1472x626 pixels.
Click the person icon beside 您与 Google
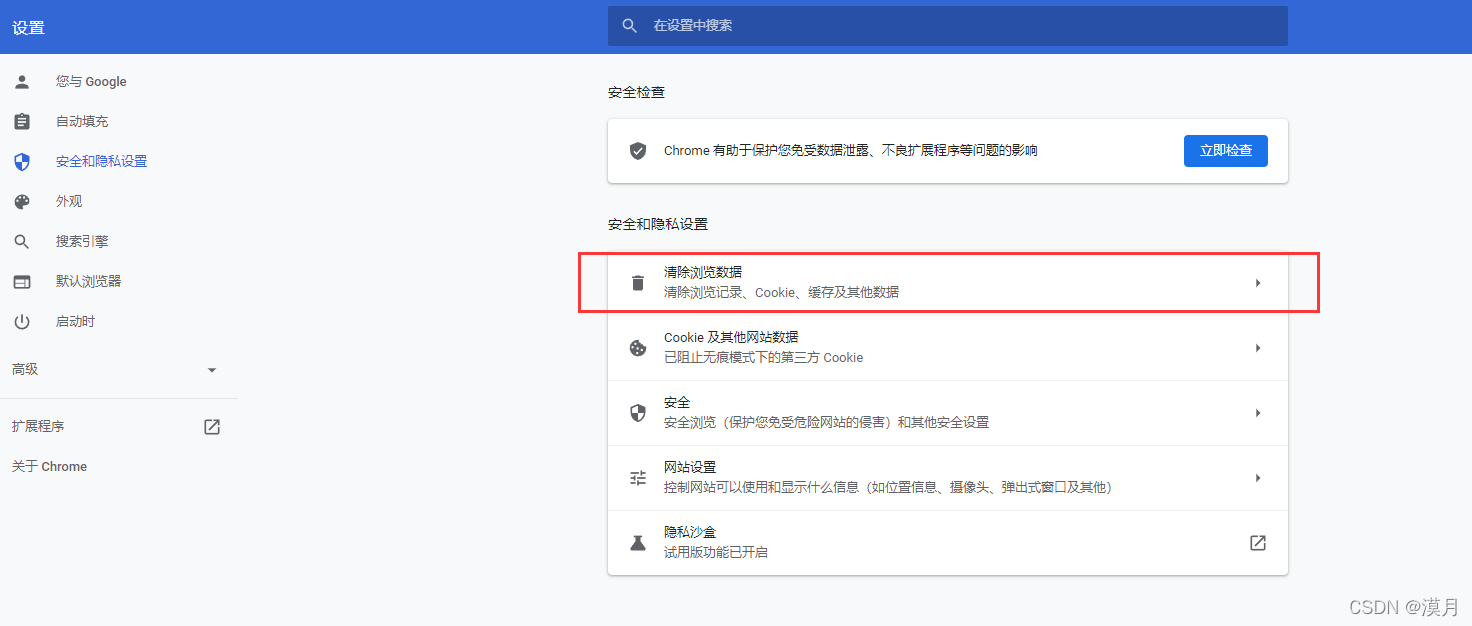point(22,82)
